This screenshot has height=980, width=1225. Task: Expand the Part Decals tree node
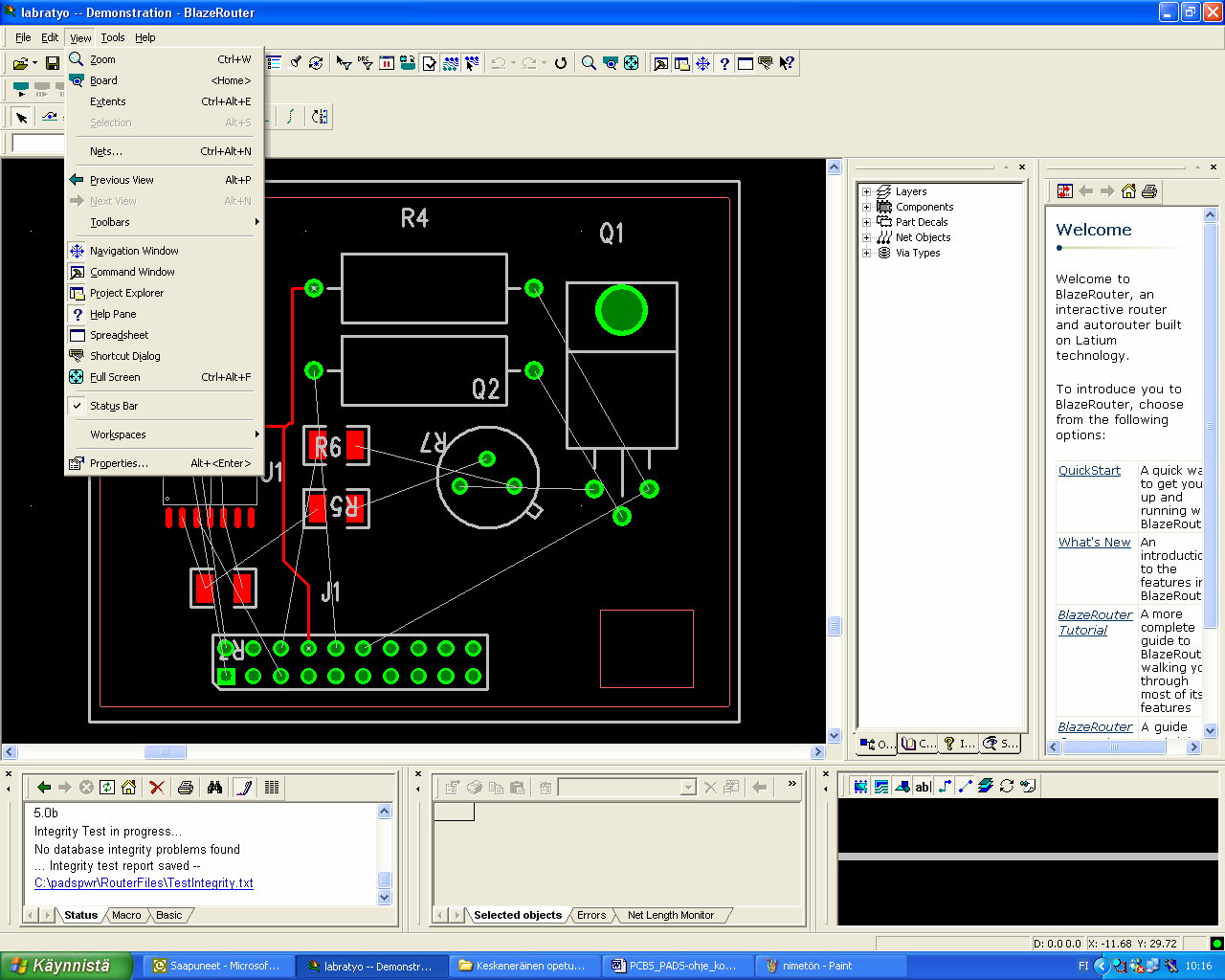click(866, 222)
